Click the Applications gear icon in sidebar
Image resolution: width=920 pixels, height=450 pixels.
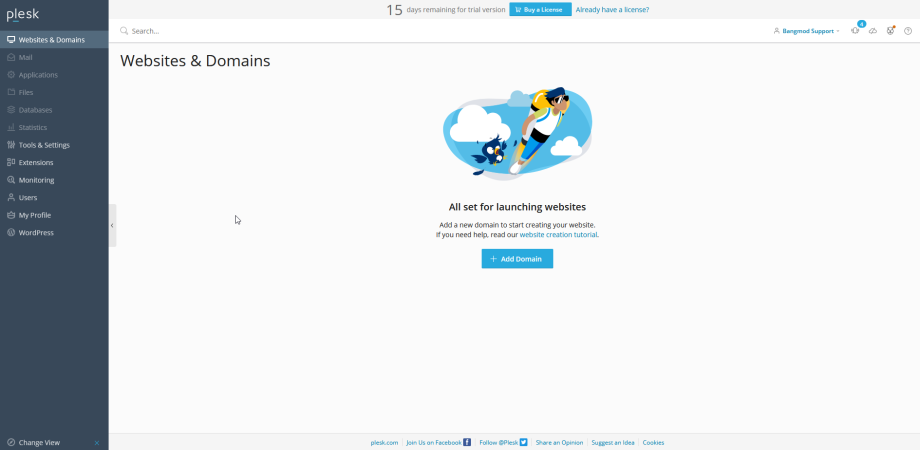[x=11, y=75]
